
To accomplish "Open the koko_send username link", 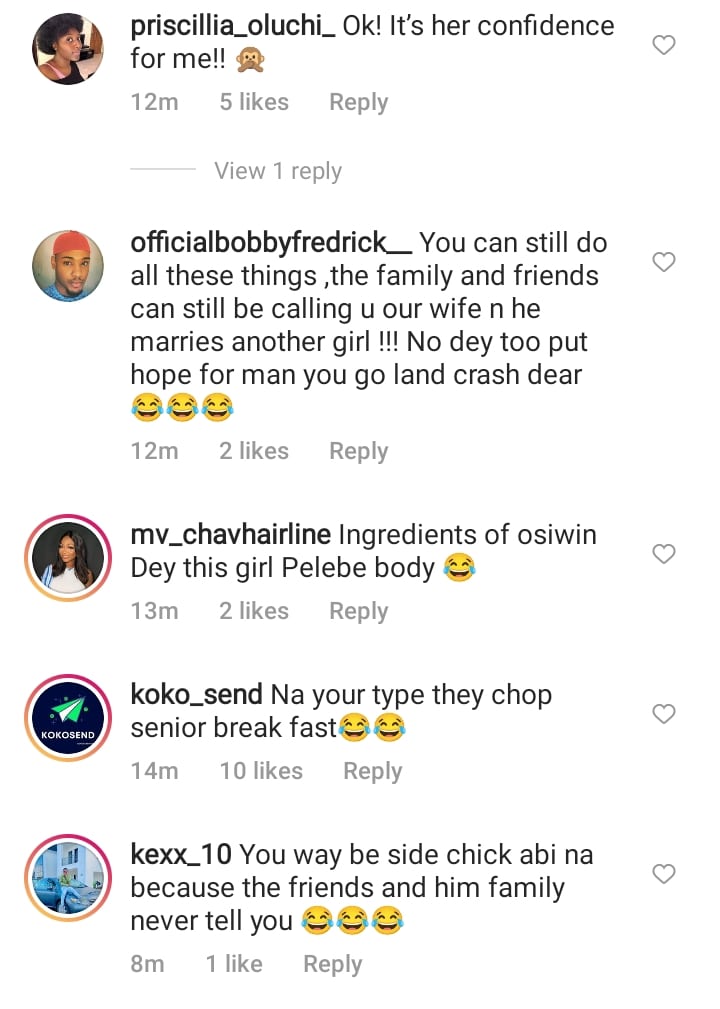I will point(196,695).
